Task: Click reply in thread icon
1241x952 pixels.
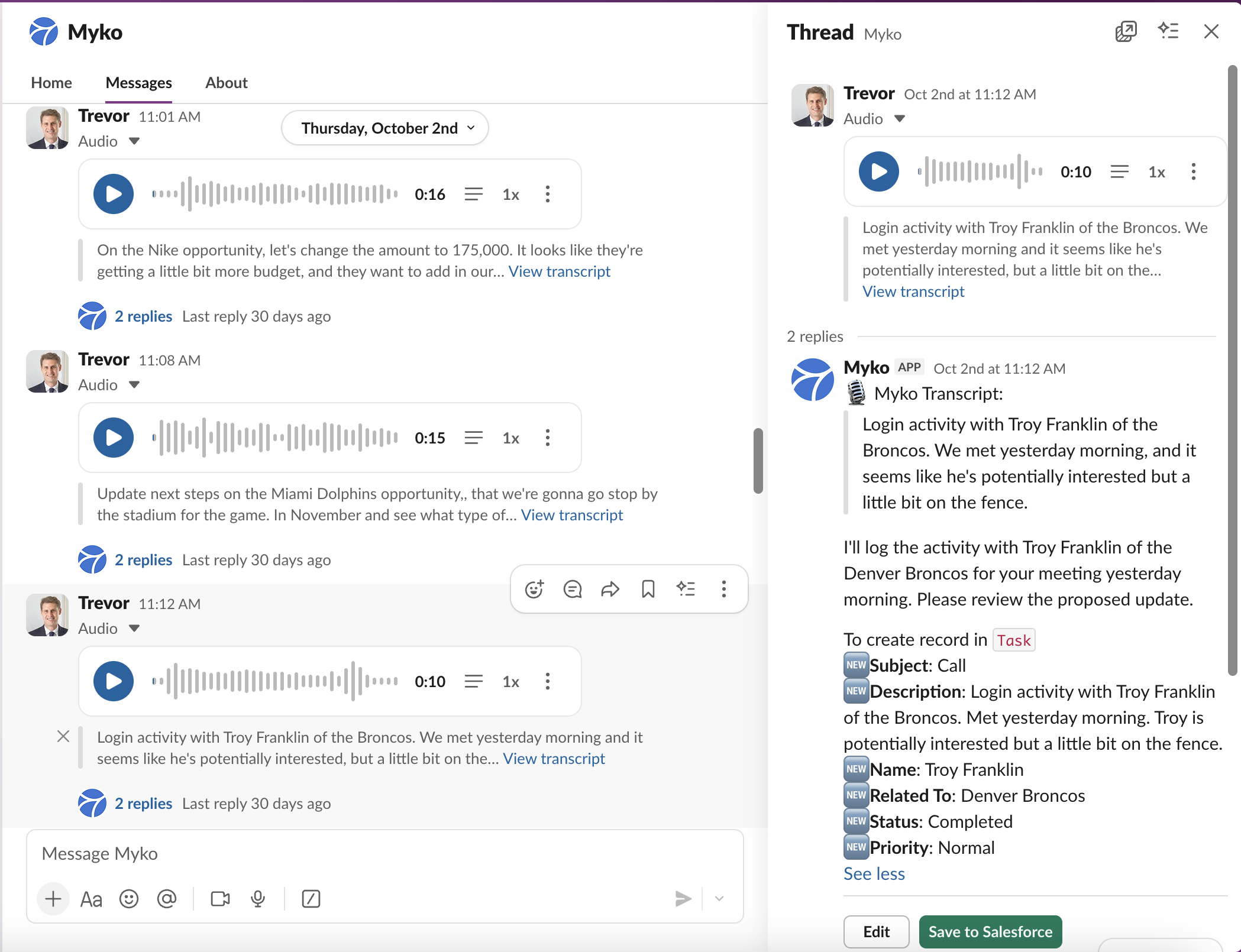Action: click(x=572, y=589)
